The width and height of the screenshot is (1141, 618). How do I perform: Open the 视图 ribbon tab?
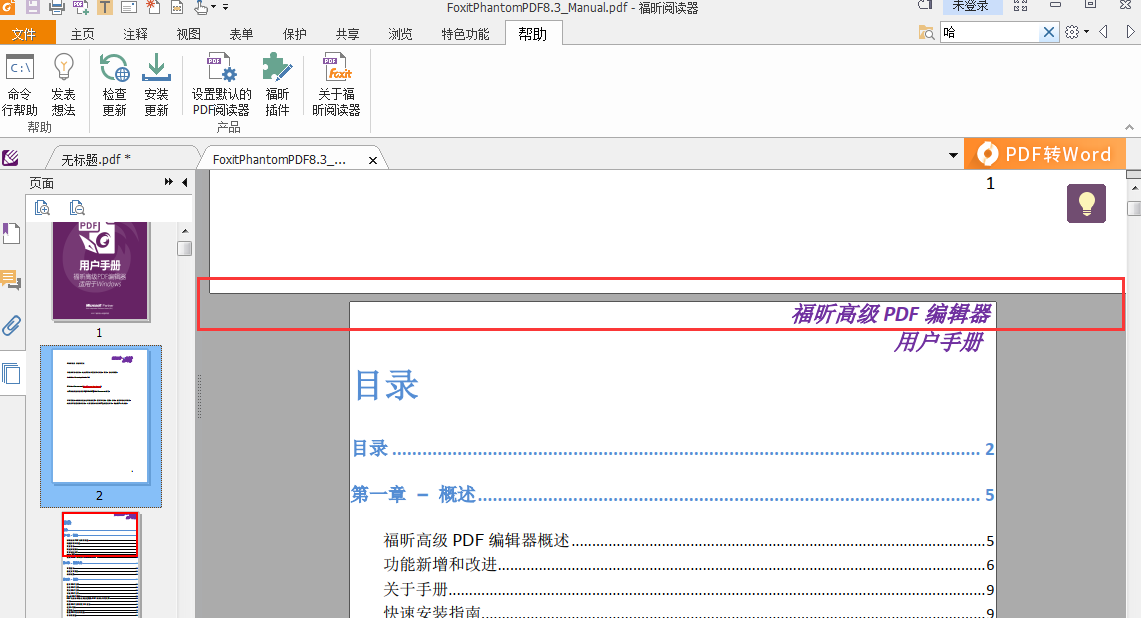(188, 34)
